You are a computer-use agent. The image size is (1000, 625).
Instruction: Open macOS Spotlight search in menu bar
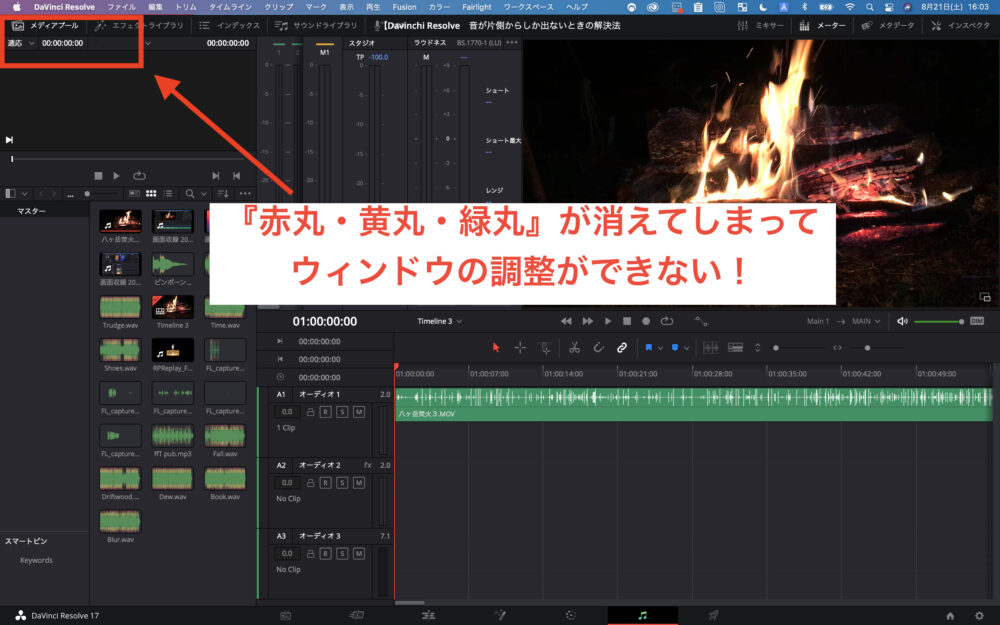tap(869, 7)
